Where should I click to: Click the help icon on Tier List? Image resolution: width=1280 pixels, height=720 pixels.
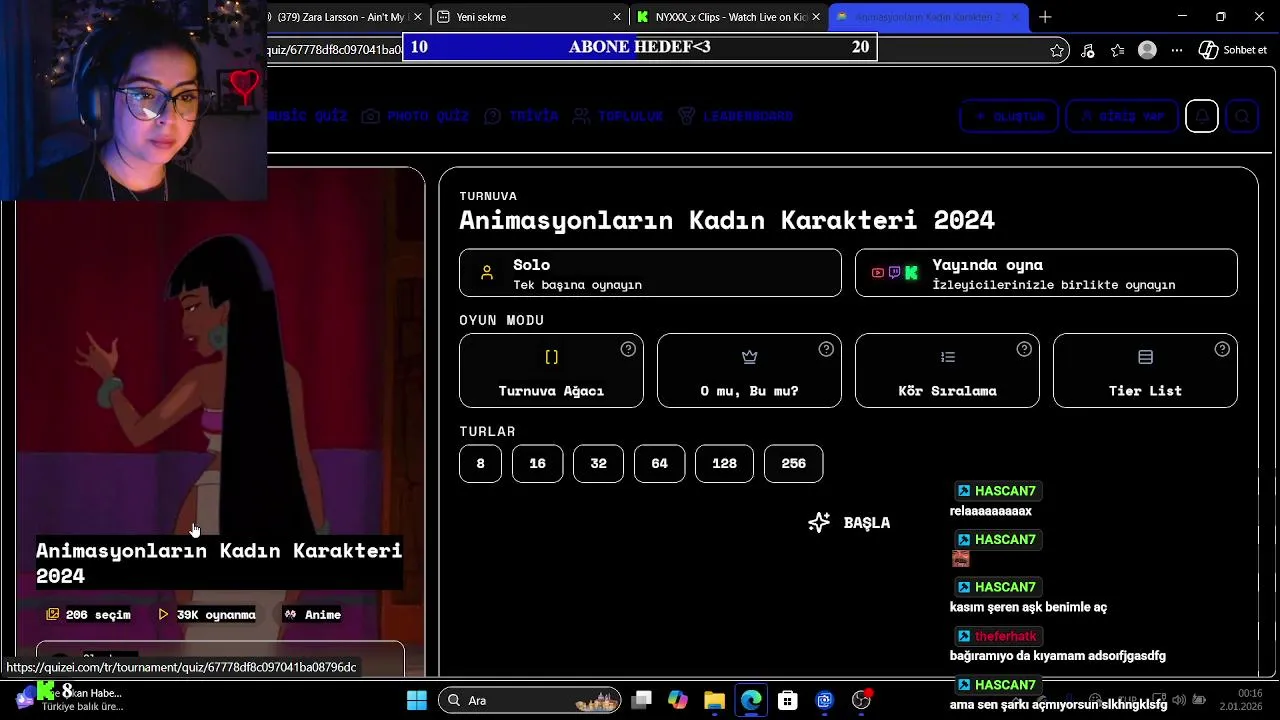pyautogui.click(x=1222, y=349)
